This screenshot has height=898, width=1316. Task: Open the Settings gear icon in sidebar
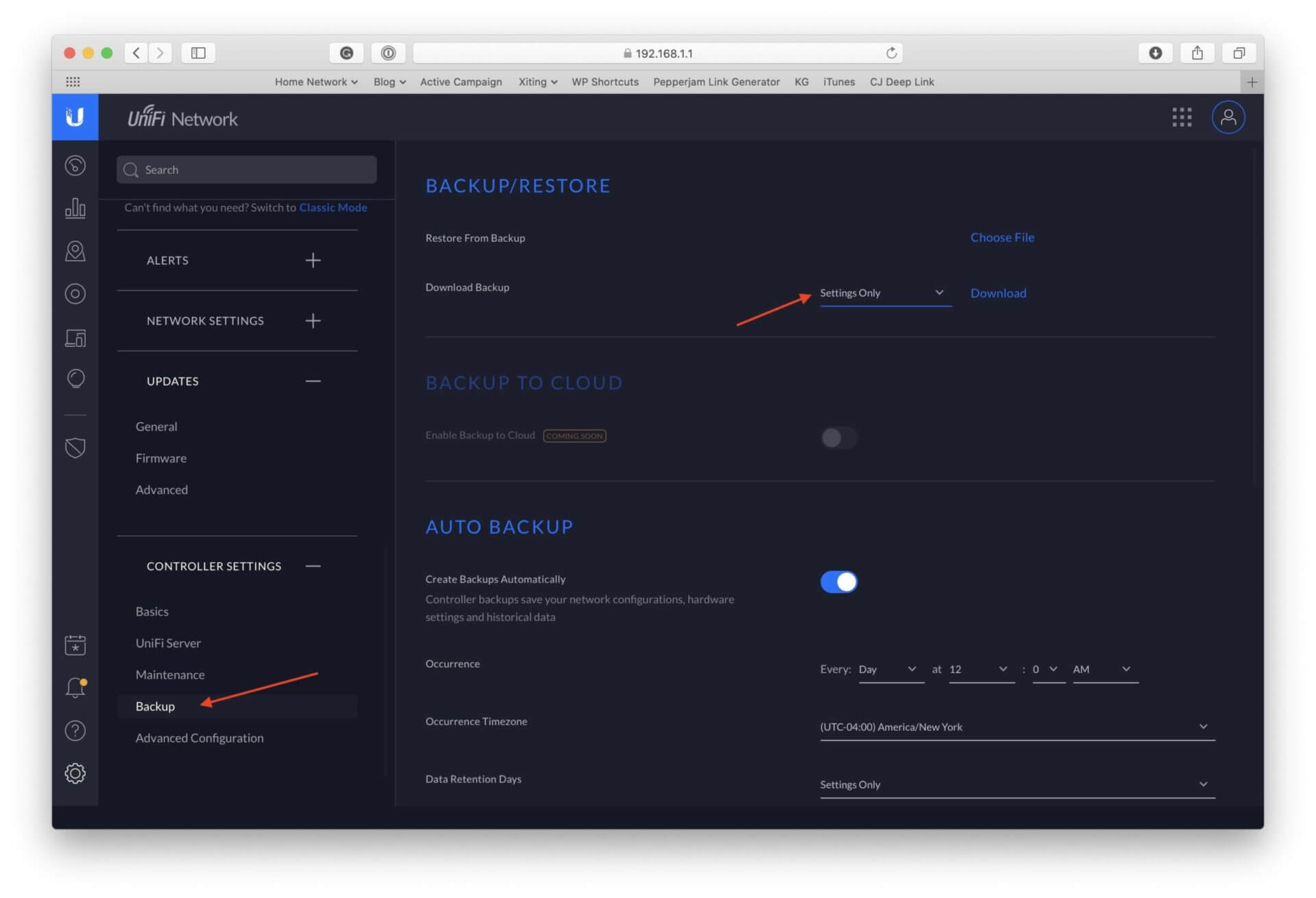75,773
